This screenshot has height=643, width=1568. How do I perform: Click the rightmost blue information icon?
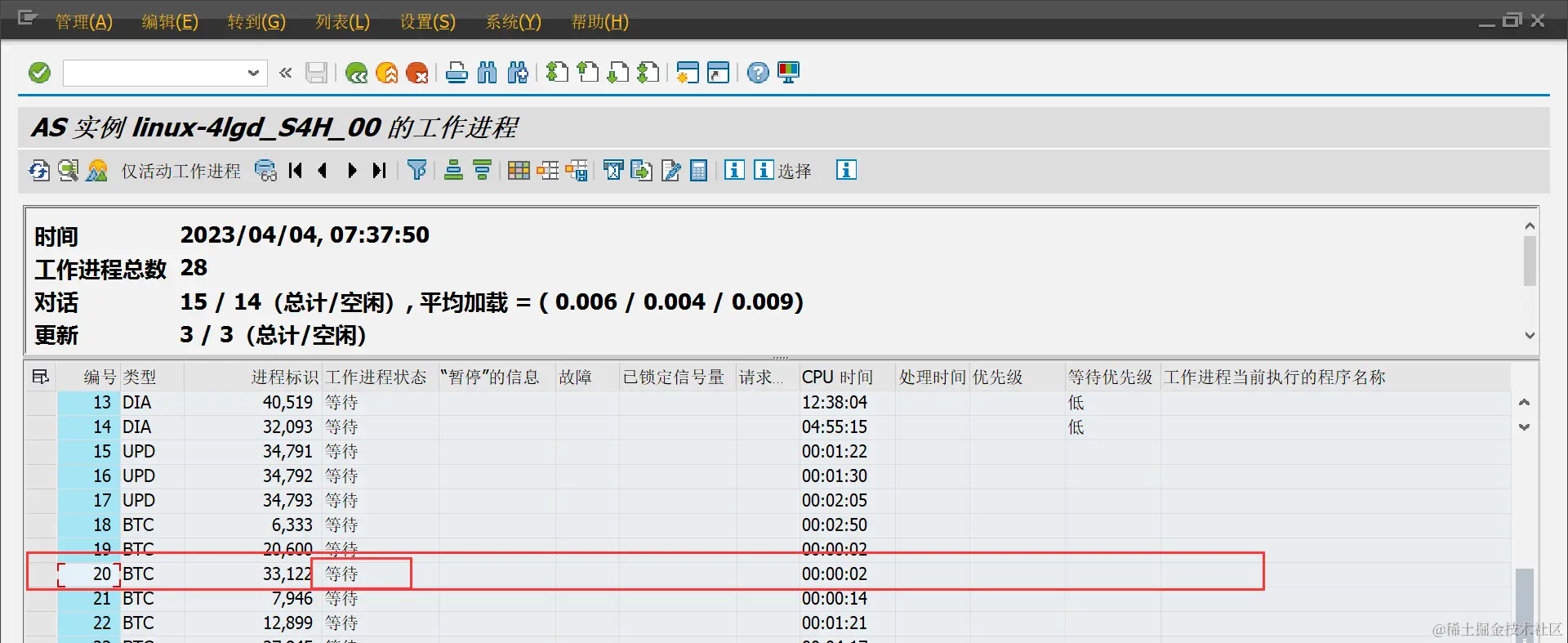point(846,170)
